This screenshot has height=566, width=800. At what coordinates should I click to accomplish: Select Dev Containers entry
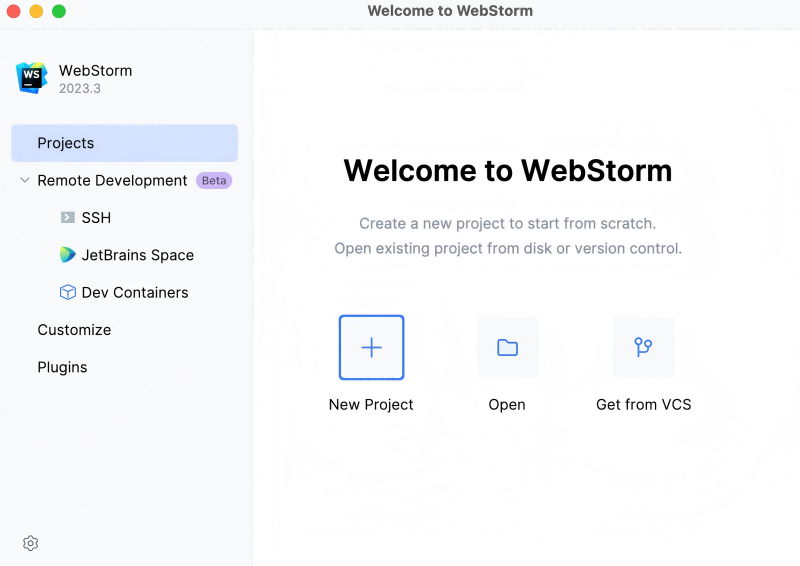click(135, 292)
